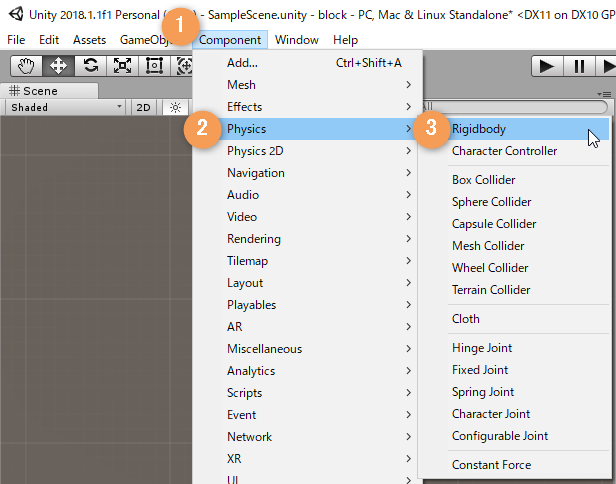Add a Box Collider component
The width and height of the screenshot is (616, 484).
point(514,180)
